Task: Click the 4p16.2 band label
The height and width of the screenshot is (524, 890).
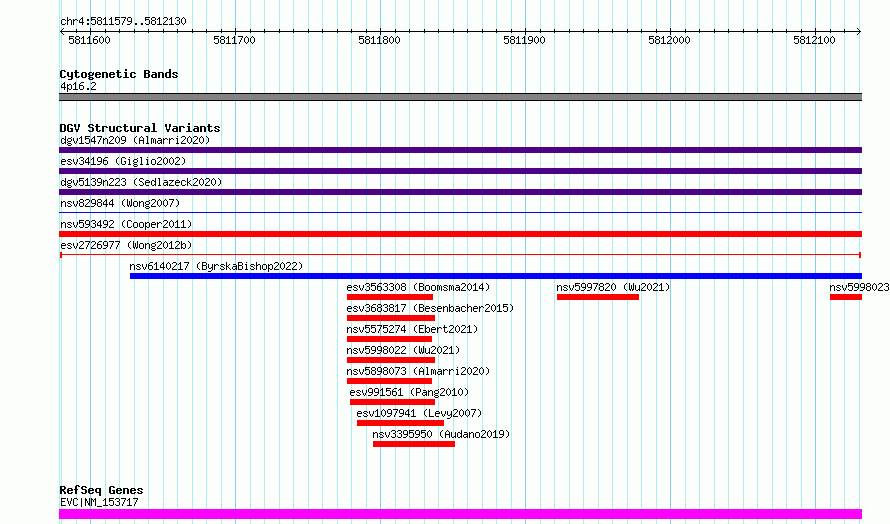Action: [78, 86]
